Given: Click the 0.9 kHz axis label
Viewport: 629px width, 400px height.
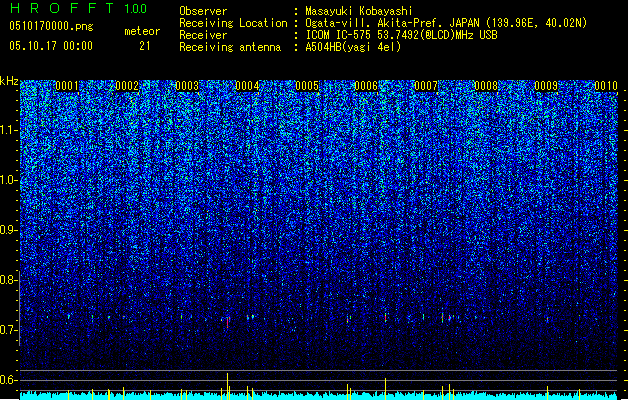Looking at the screenshot, I should pyautogui.click(x=8, y=230).
